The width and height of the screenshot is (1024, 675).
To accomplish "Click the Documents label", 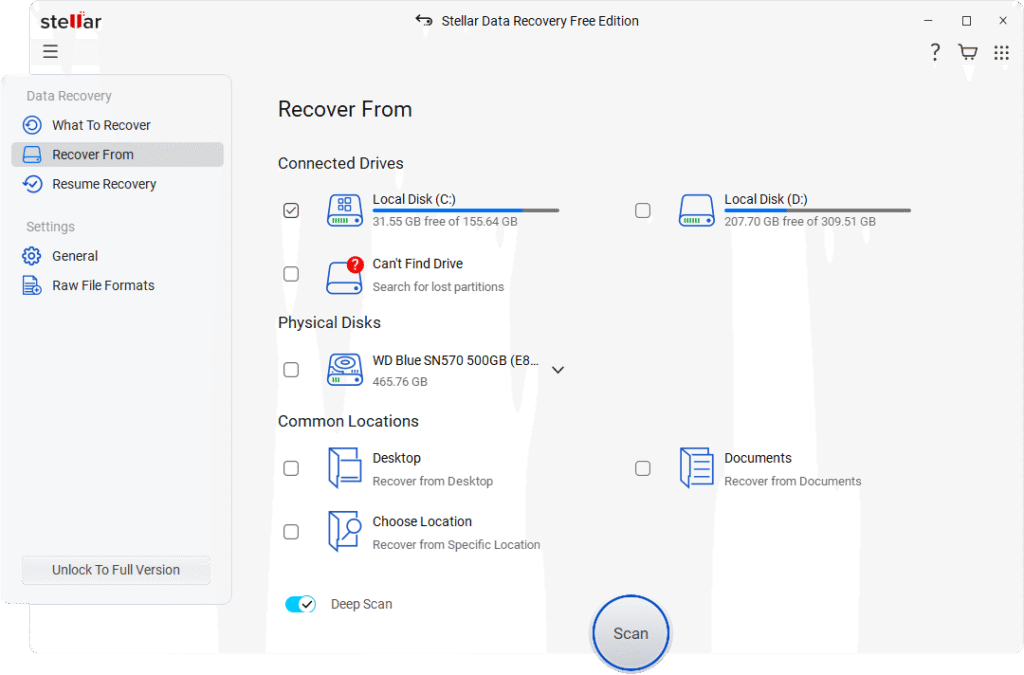I will point(758,458).
